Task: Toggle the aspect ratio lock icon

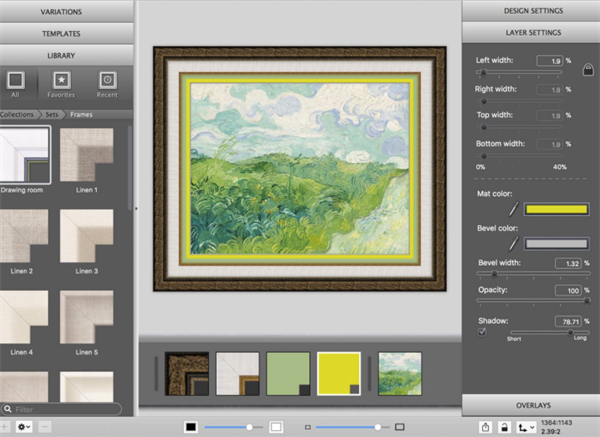Action: 504,427
